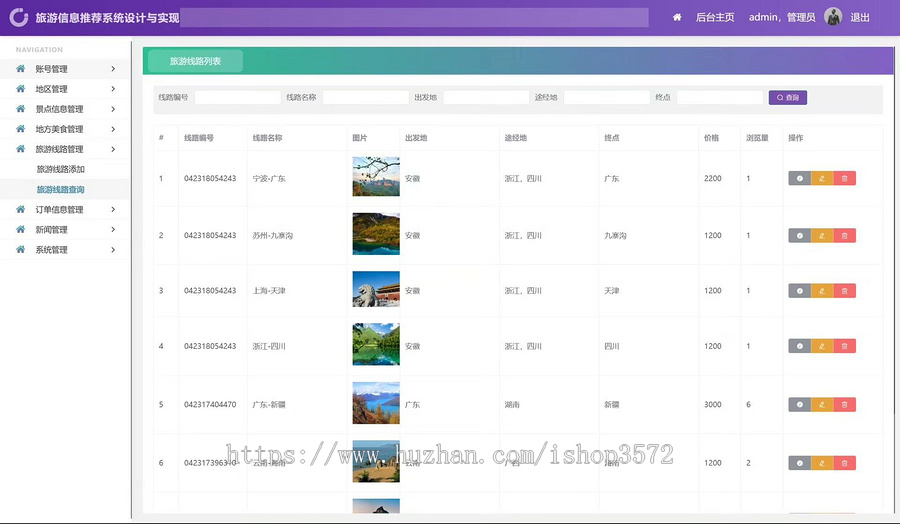Delete the 浙江-四川 route
The width and height of the screenshot is (900, 524).
click(844, 346)
